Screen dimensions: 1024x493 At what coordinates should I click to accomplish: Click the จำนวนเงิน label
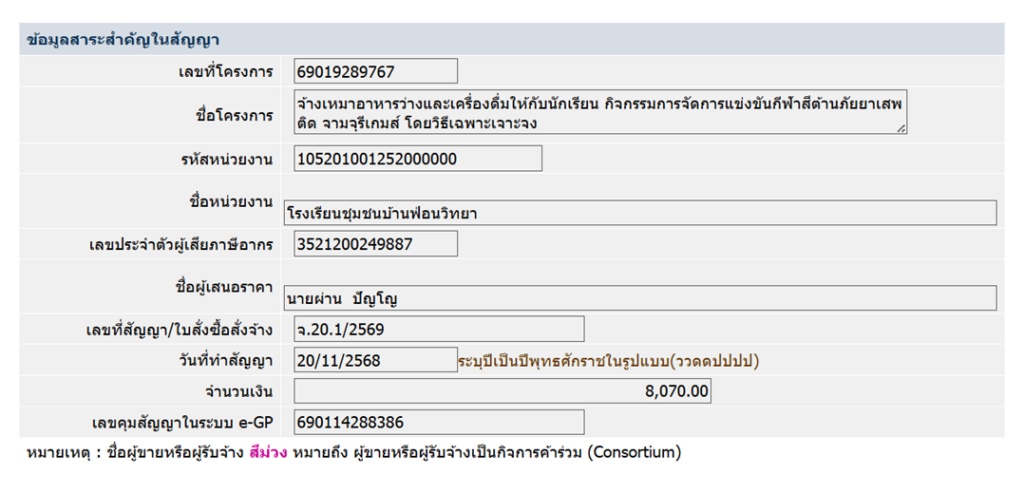238,392
